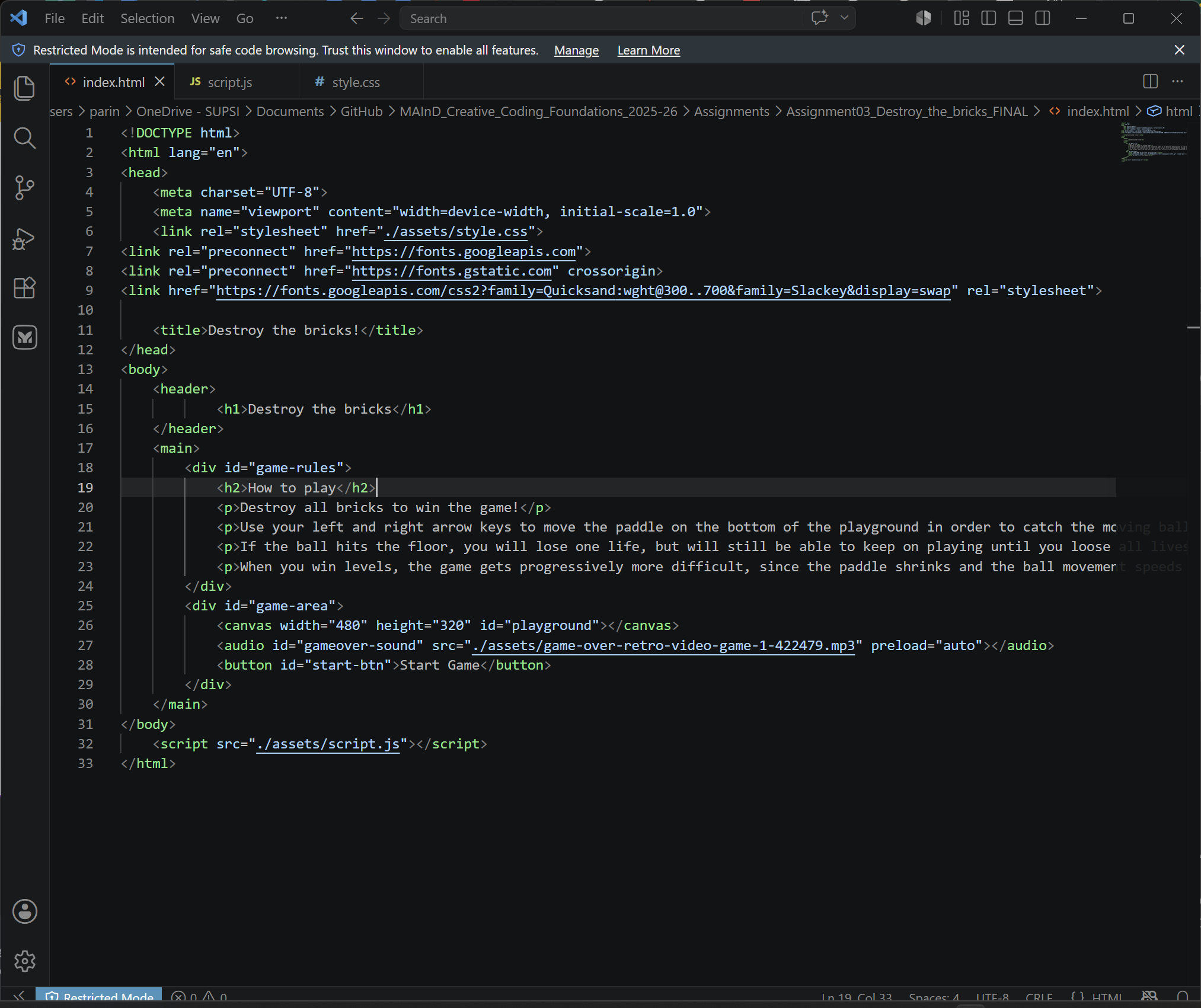Open the Accounts menu icon
The height and width of the screenshot is (1008, 1201).
tap(24, 911)
